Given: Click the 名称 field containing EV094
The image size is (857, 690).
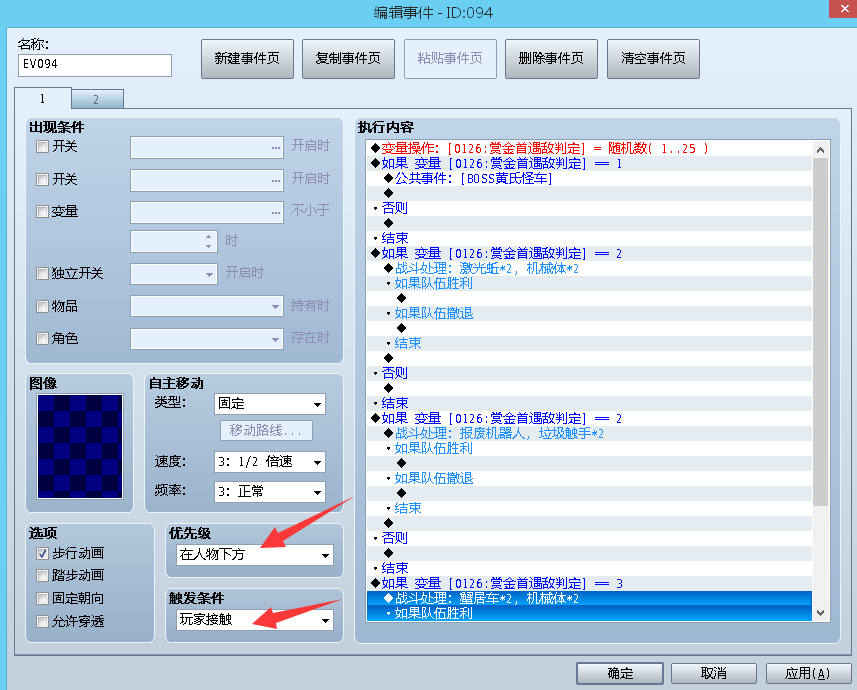Looking at the screenshot, I should [95, 65].
